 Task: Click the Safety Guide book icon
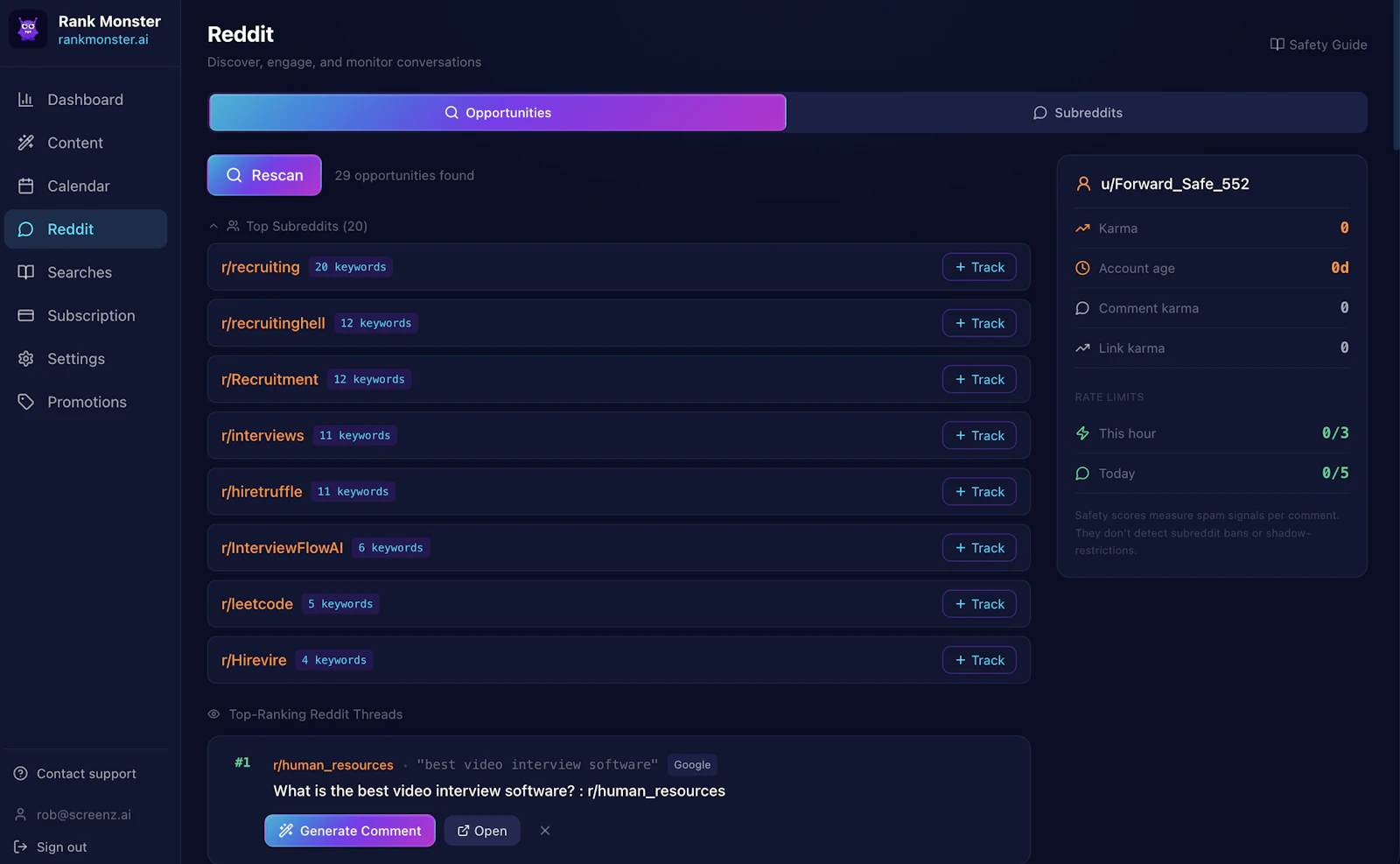(x=1277, y=45)
